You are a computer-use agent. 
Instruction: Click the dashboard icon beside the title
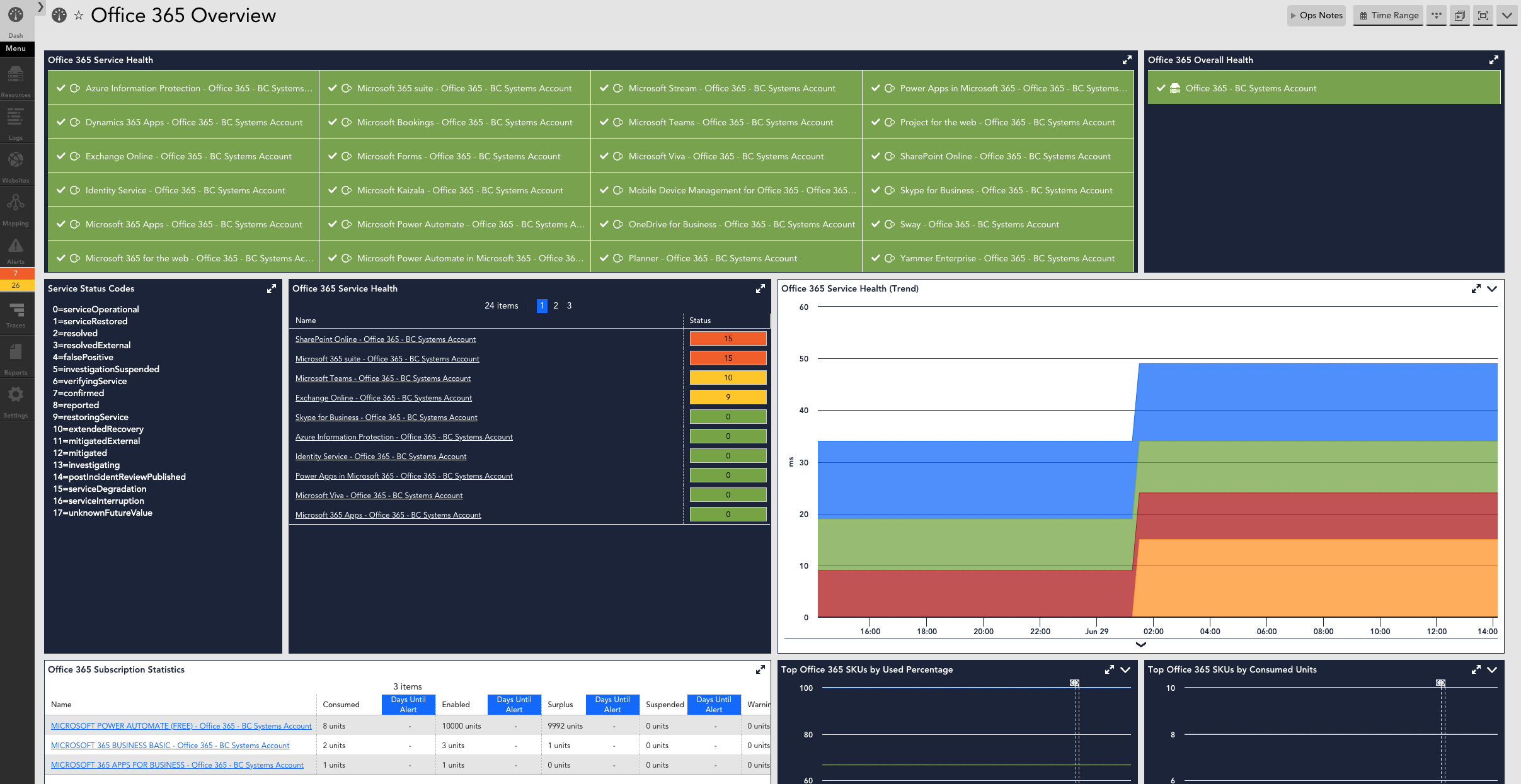(x=59, y=15)
